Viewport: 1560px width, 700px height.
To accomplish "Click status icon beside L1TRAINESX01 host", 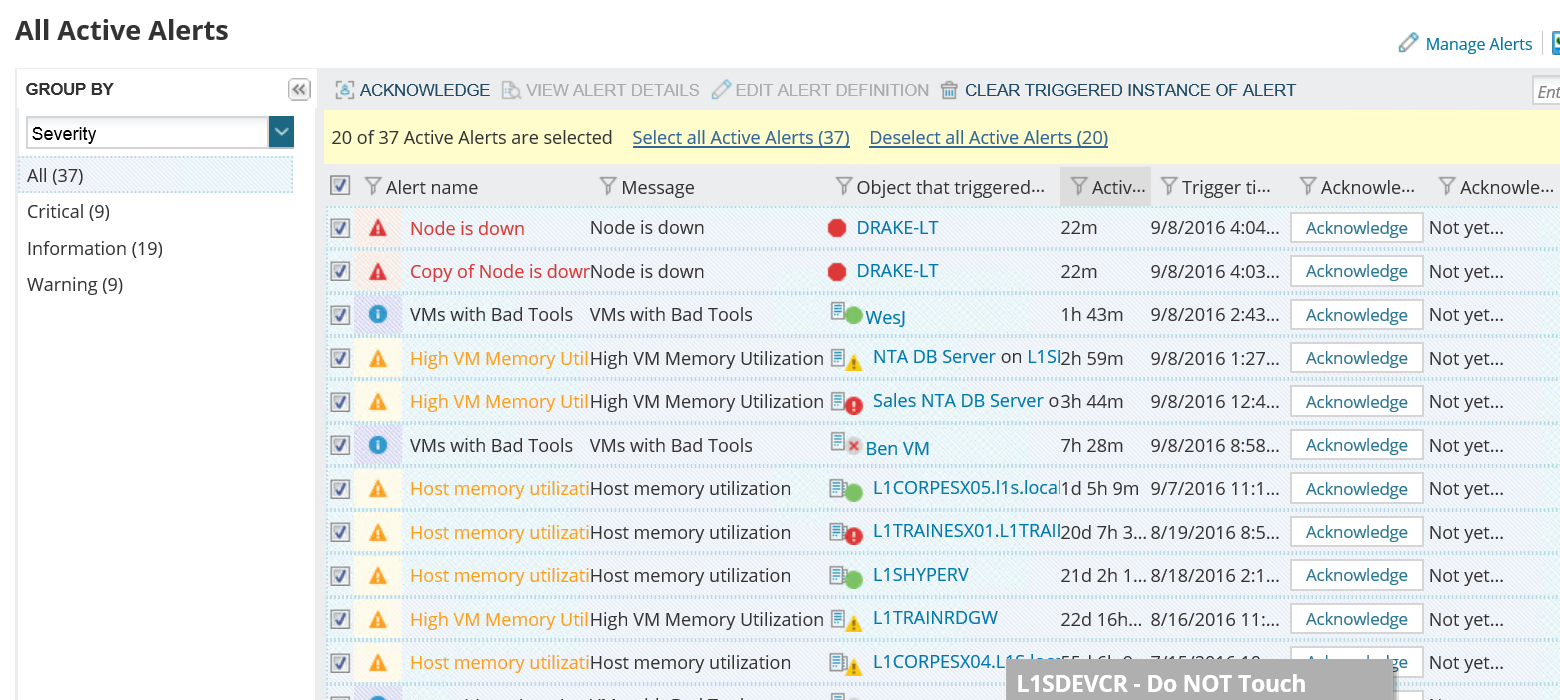I will pos(846,534).
